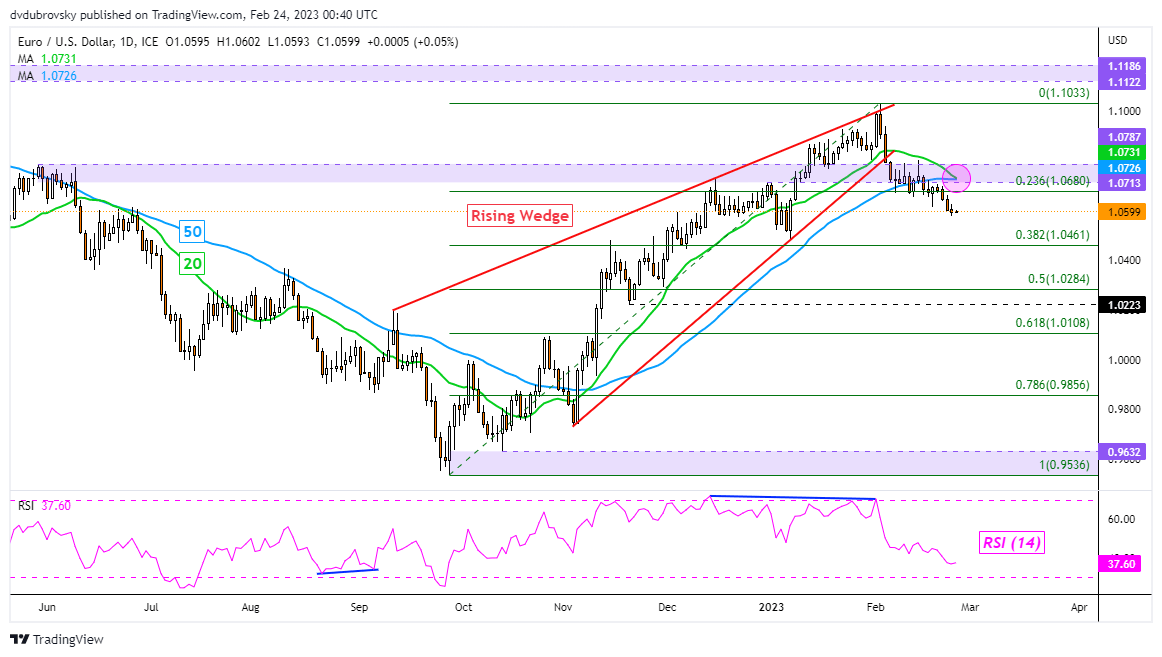The image size is (1162, 657).
Task: Click the 0.9800 price axis tick
Action: [1124, 409]
